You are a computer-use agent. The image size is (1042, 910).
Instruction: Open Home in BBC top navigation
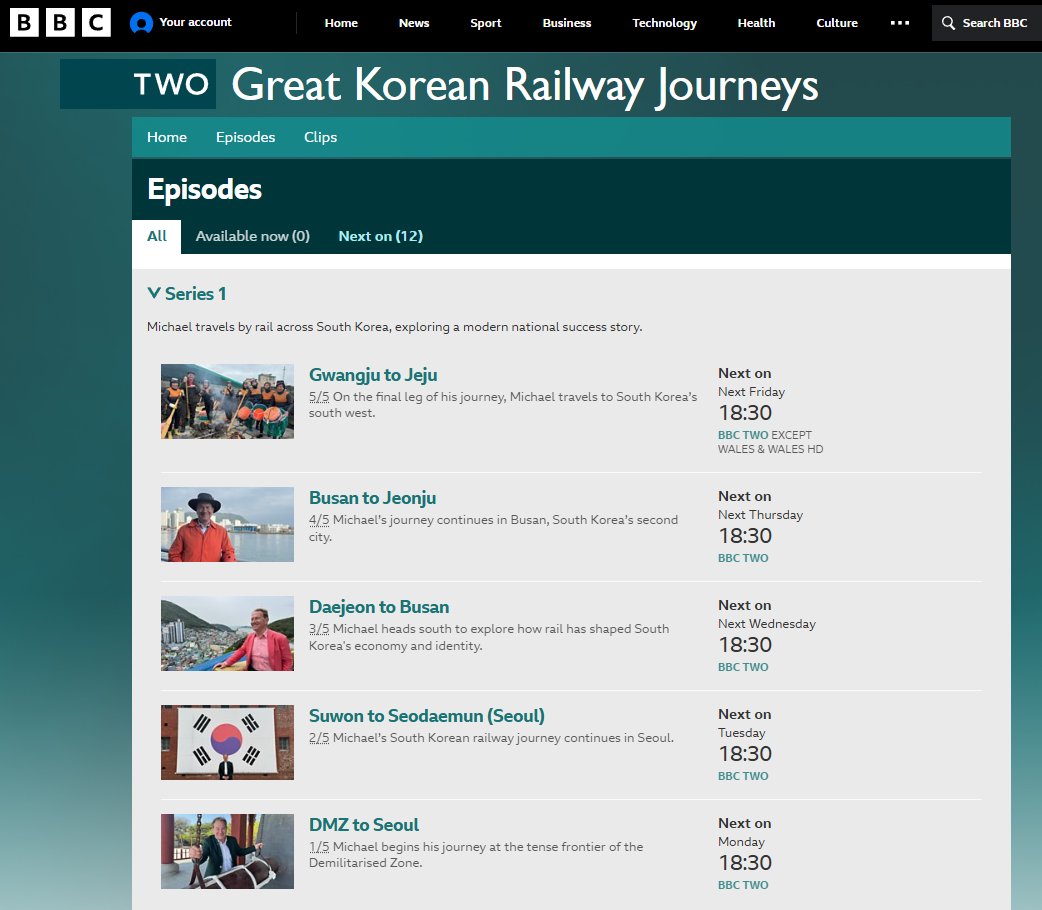(x=341, y=23)
